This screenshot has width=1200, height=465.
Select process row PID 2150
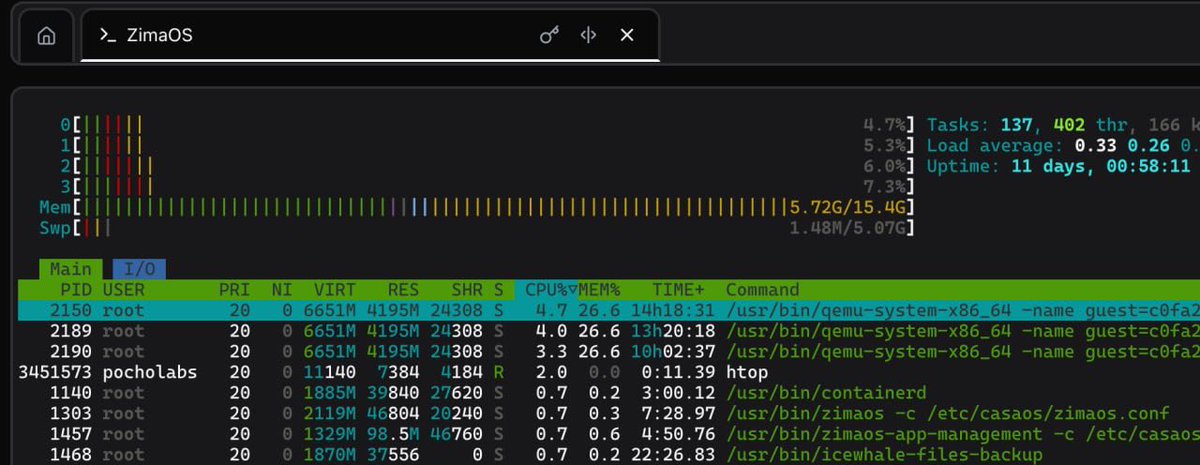[x=609, y=310]
